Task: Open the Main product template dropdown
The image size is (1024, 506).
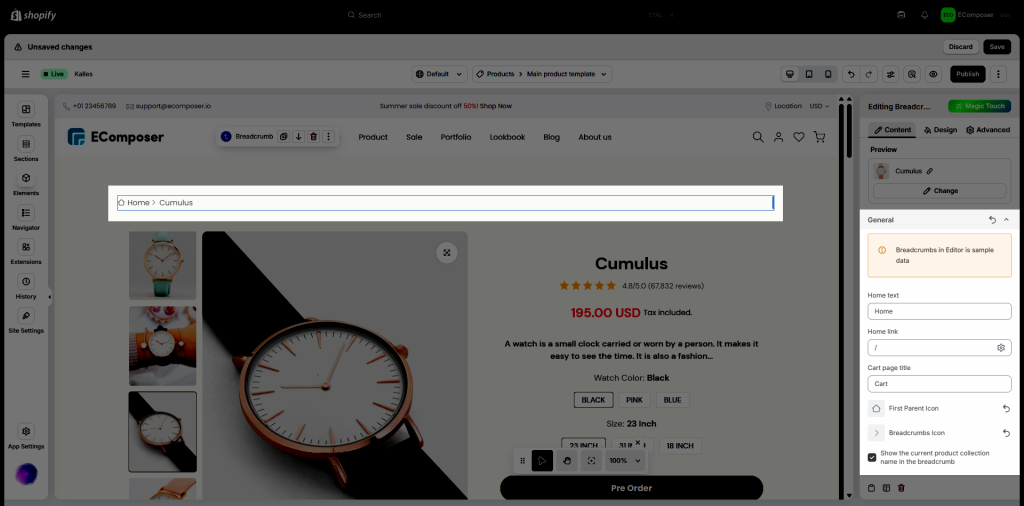Action: coord(542,74)
